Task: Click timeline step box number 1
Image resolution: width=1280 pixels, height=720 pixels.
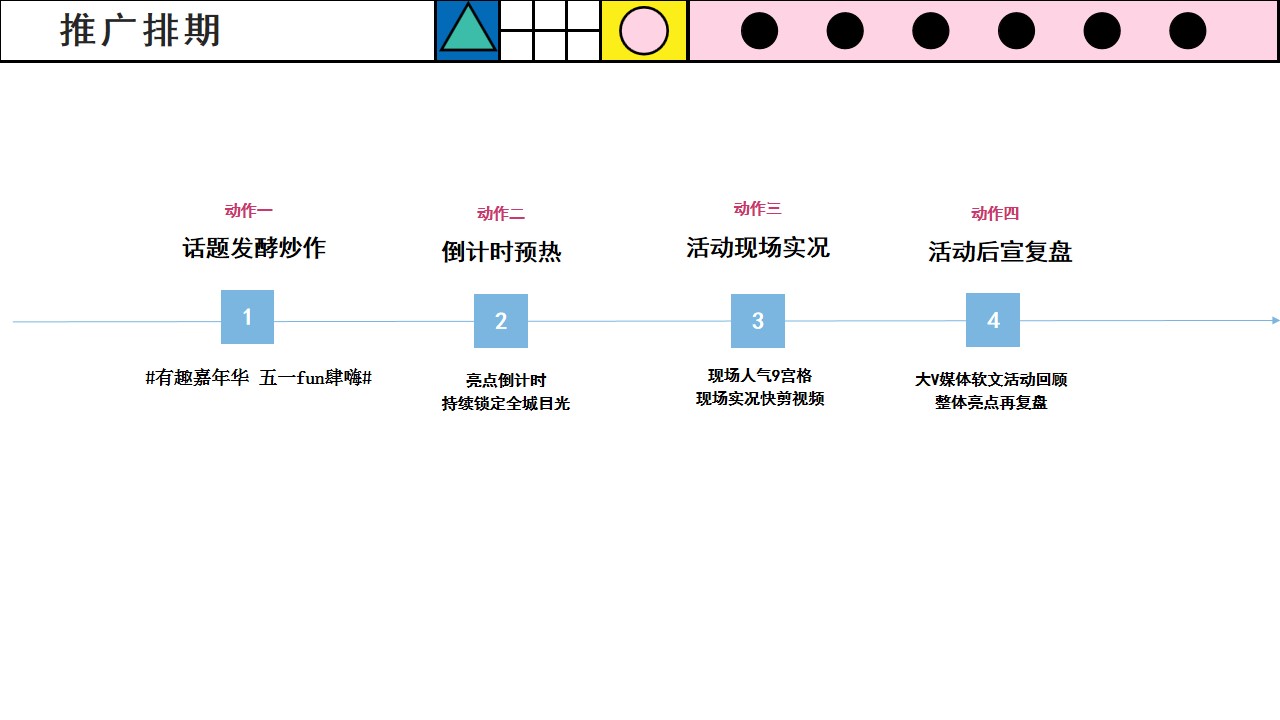Action: click(247, 317)
